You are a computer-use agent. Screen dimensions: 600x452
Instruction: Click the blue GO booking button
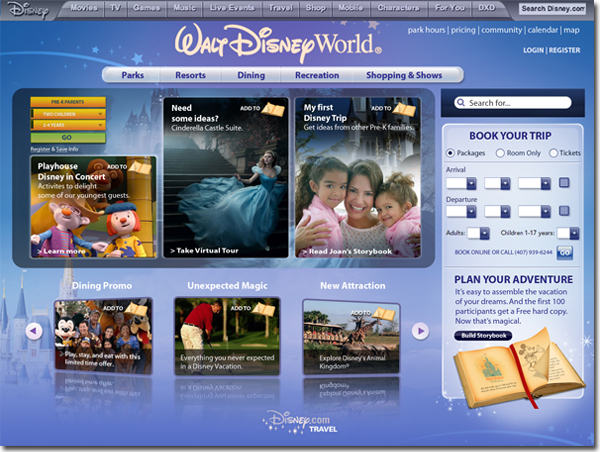pos(564,253)
